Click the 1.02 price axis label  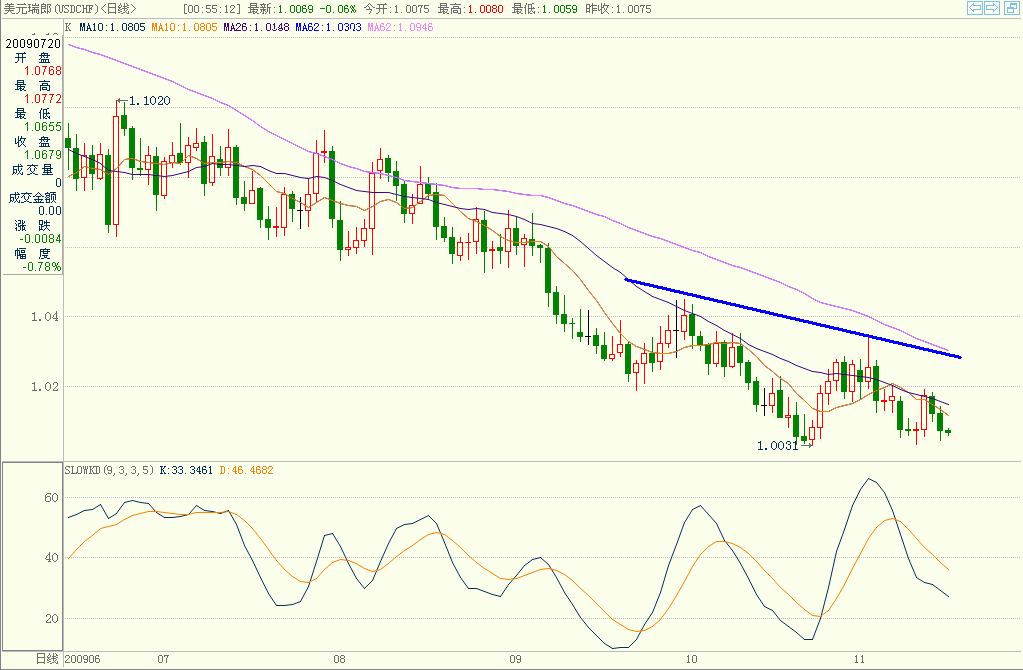(x=44, y=387)
